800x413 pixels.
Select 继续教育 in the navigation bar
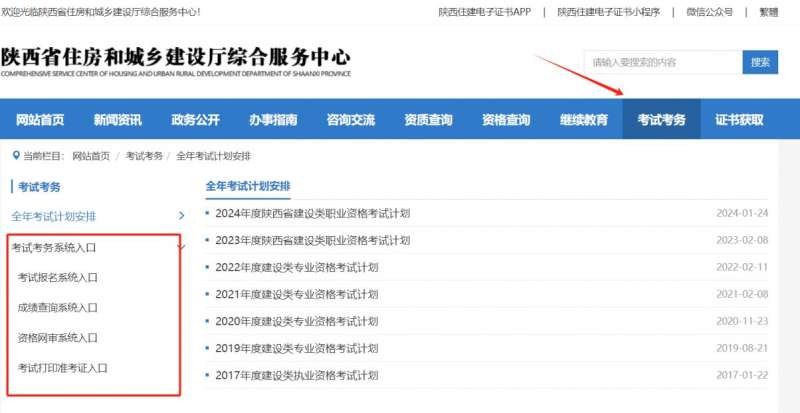[584, 120]
